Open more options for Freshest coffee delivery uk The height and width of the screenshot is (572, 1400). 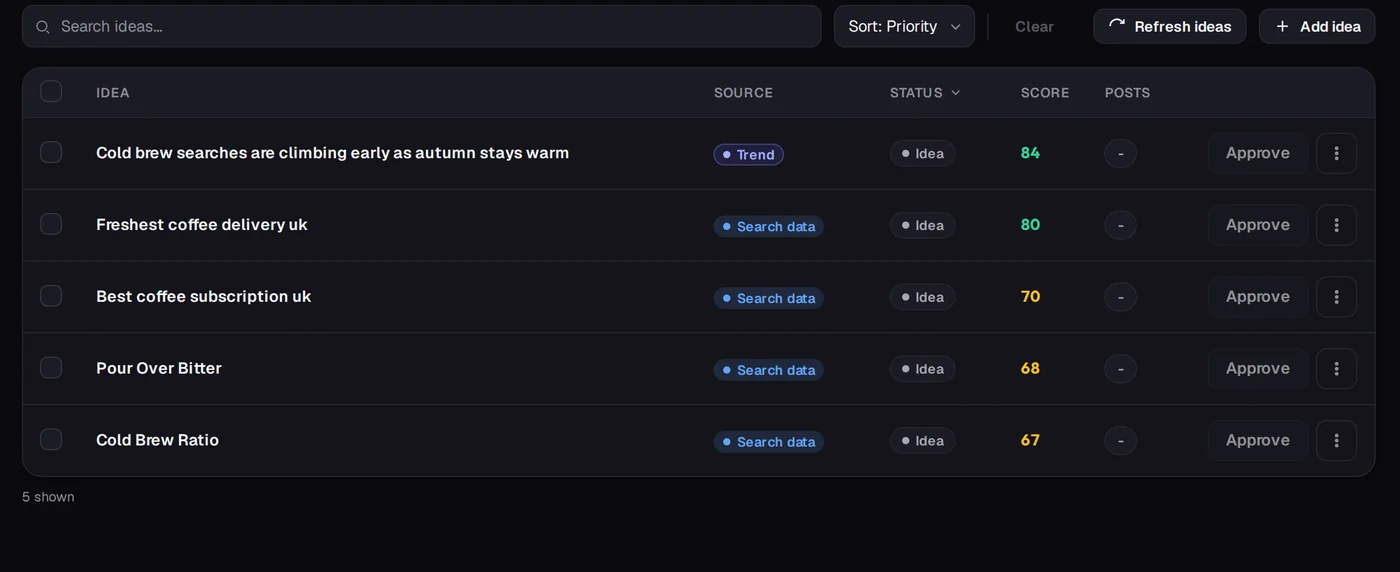point(1336,225)
